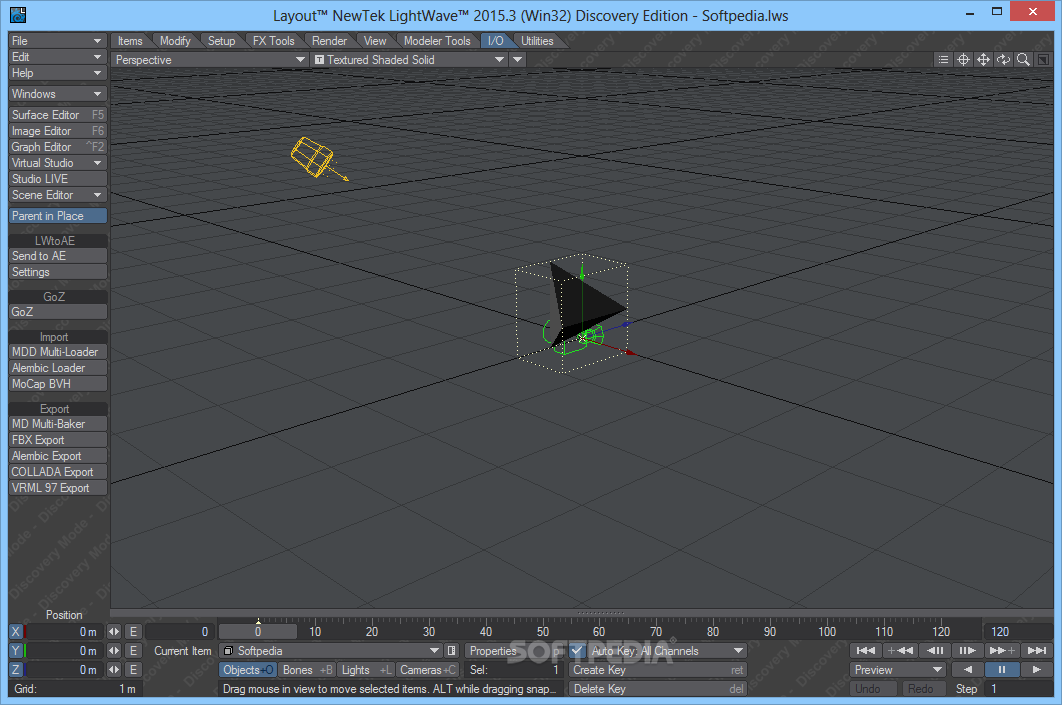The width and height of the screenshot is (1062, 705).
Task: Click the Step value input field
Action: click(1019, 688)
